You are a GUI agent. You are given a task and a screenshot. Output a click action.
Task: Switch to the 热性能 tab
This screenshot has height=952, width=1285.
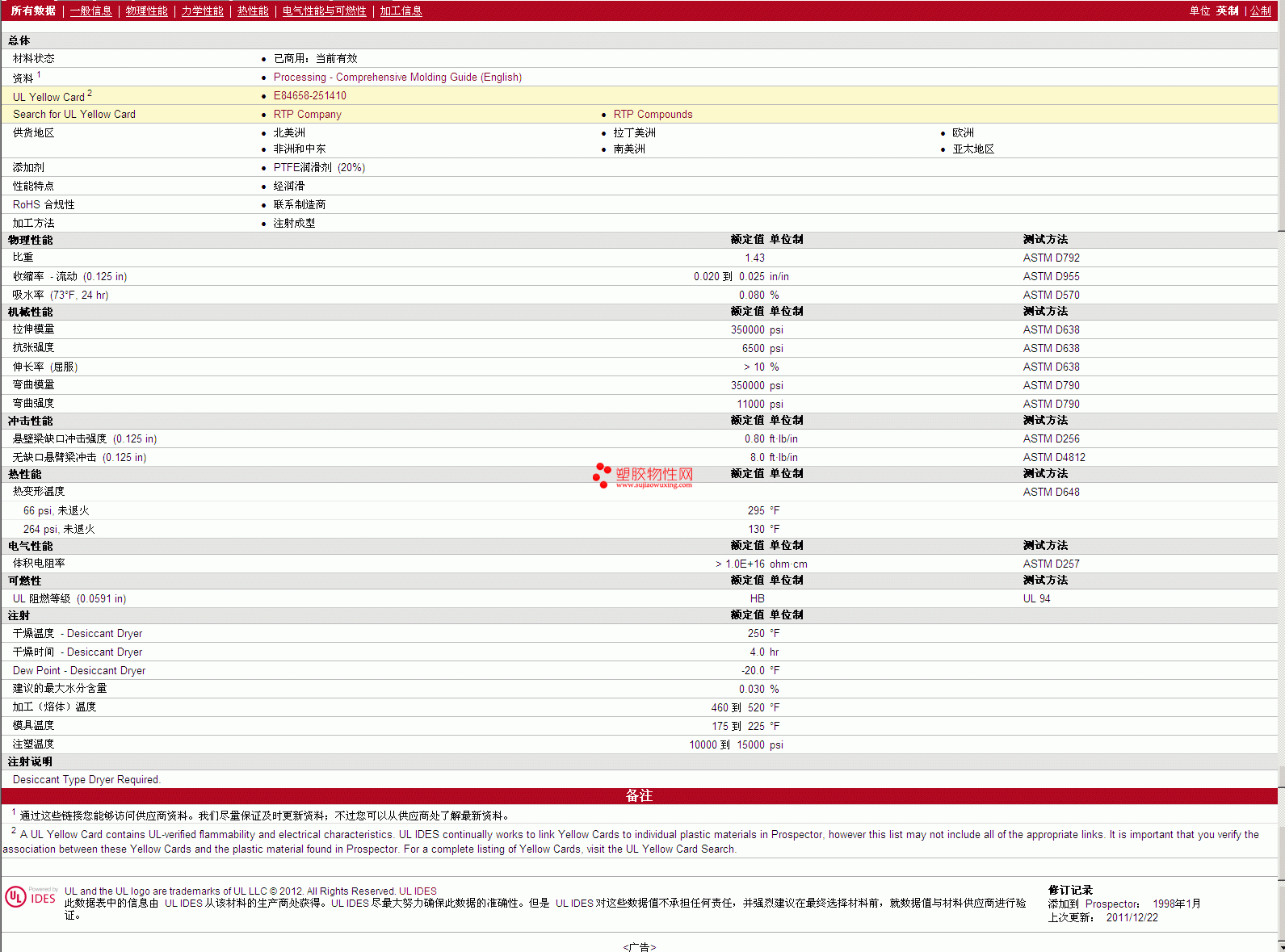(253, 10)
